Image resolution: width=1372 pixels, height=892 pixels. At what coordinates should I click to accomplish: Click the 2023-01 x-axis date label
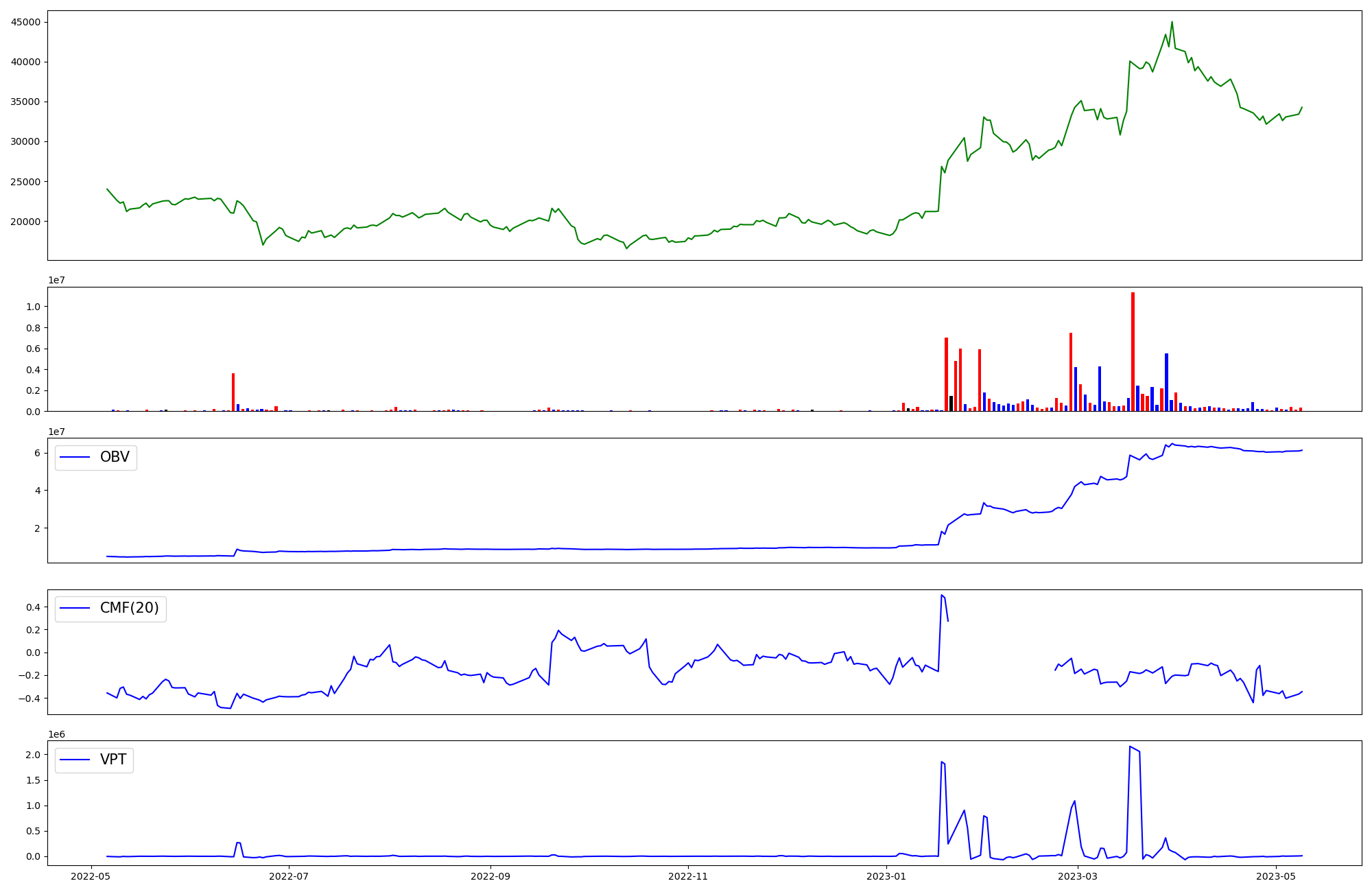(886, 876)
